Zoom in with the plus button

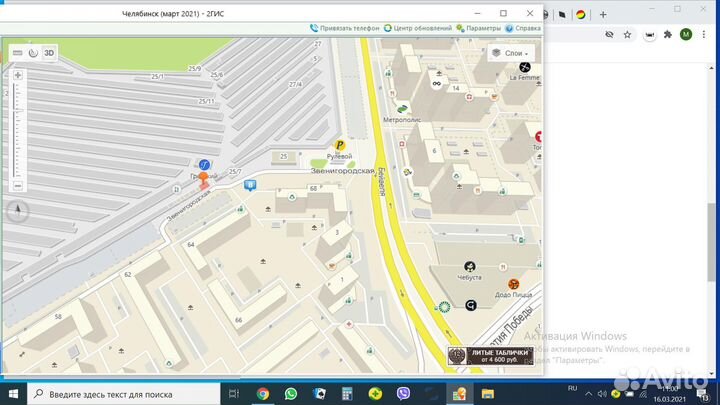[17, 74]
